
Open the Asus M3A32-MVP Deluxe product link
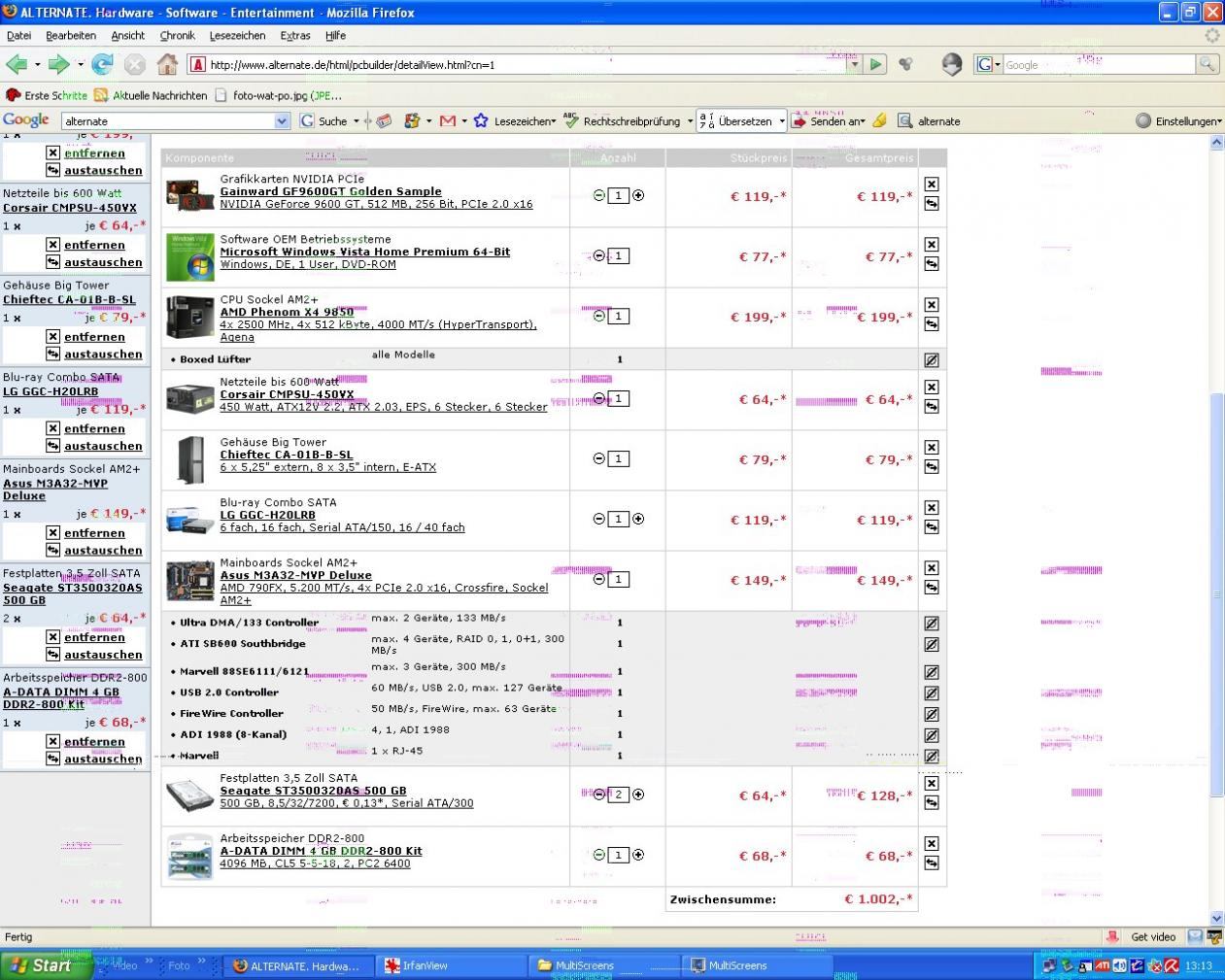[295, 575]
